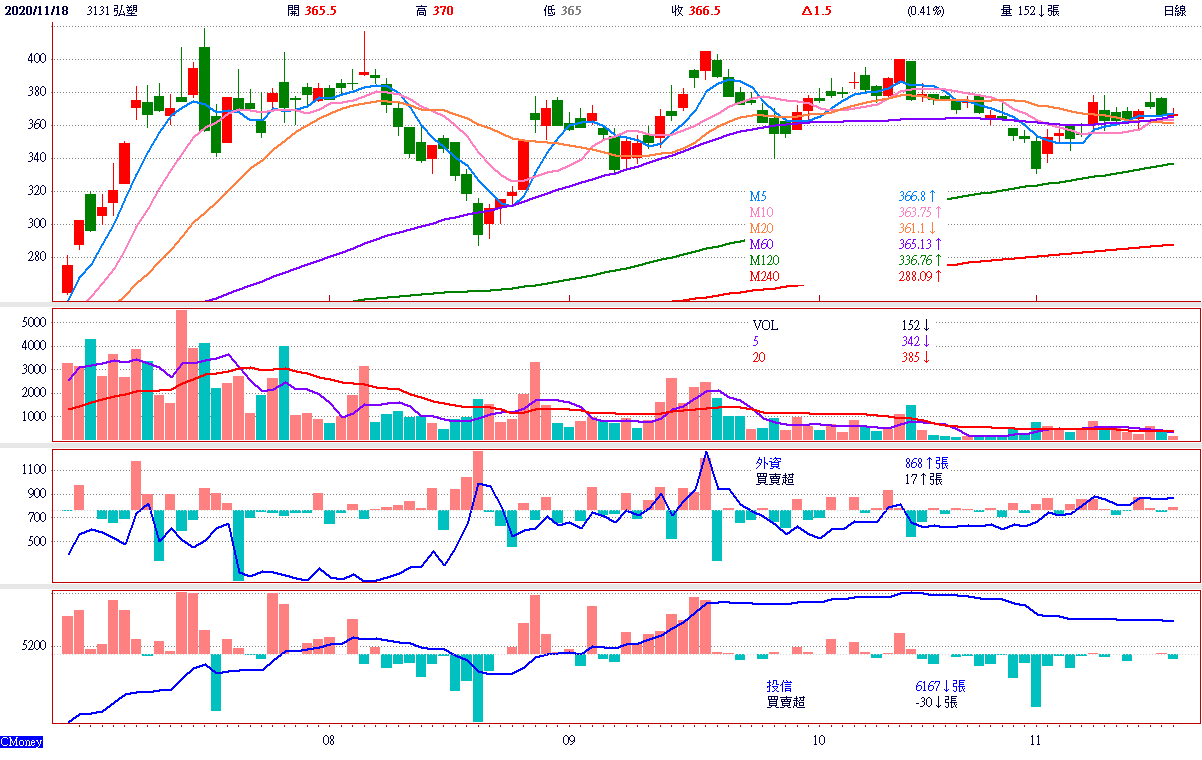Click the 3131 弘塑 stock name
The image size is (1202, 760).
coord(112,11)
